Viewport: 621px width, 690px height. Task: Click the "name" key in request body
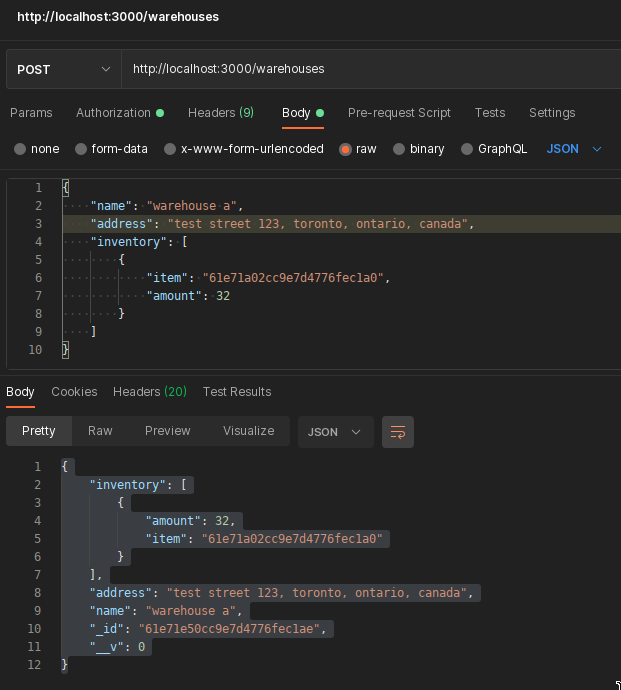(x=111, y=206)
